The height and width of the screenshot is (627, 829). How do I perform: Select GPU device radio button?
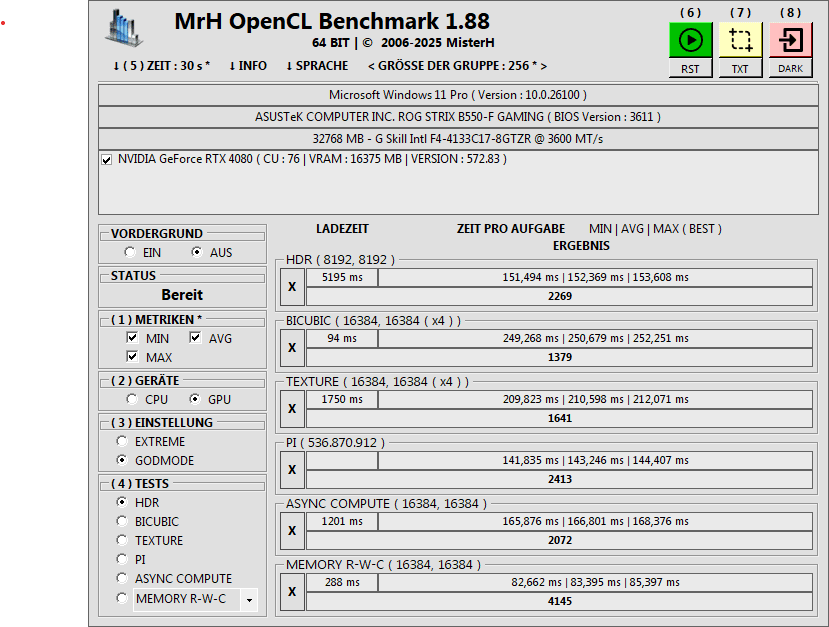(x=195, y=399)
